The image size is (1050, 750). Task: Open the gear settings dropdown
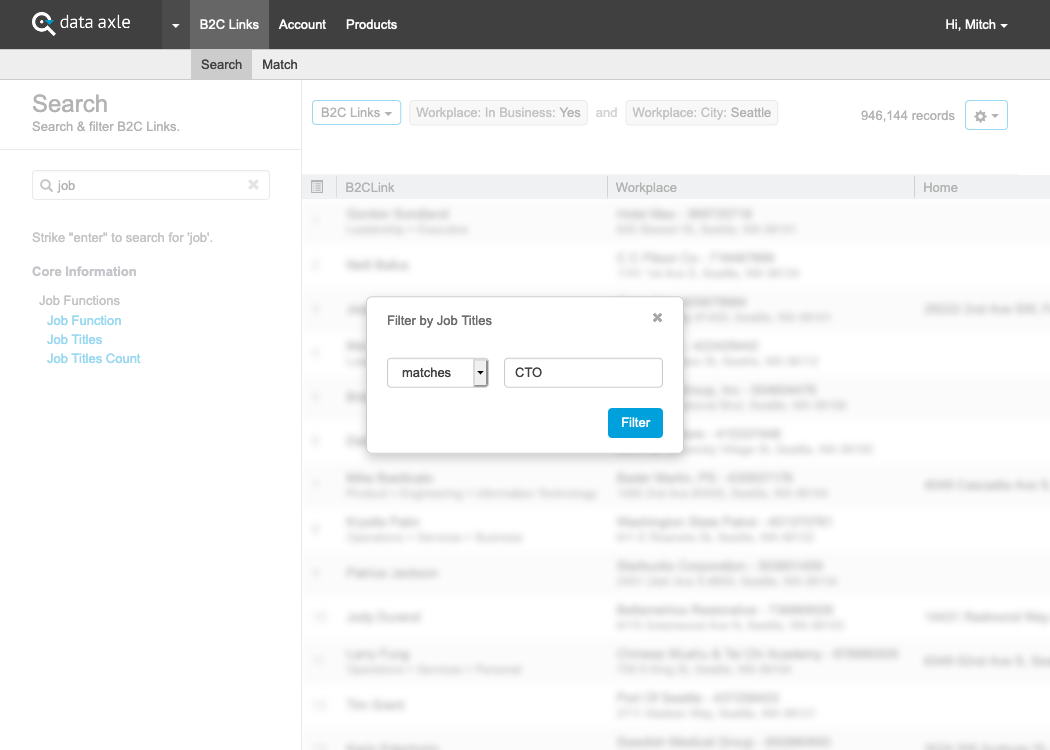[985, 115]
